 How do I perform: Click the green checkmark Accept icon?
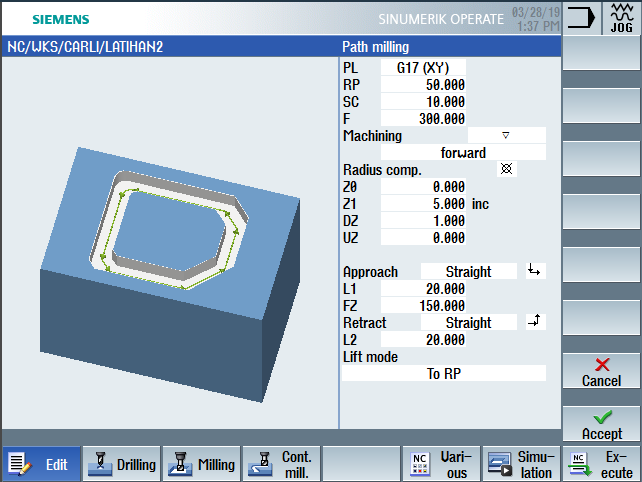(x=602, y=417)
